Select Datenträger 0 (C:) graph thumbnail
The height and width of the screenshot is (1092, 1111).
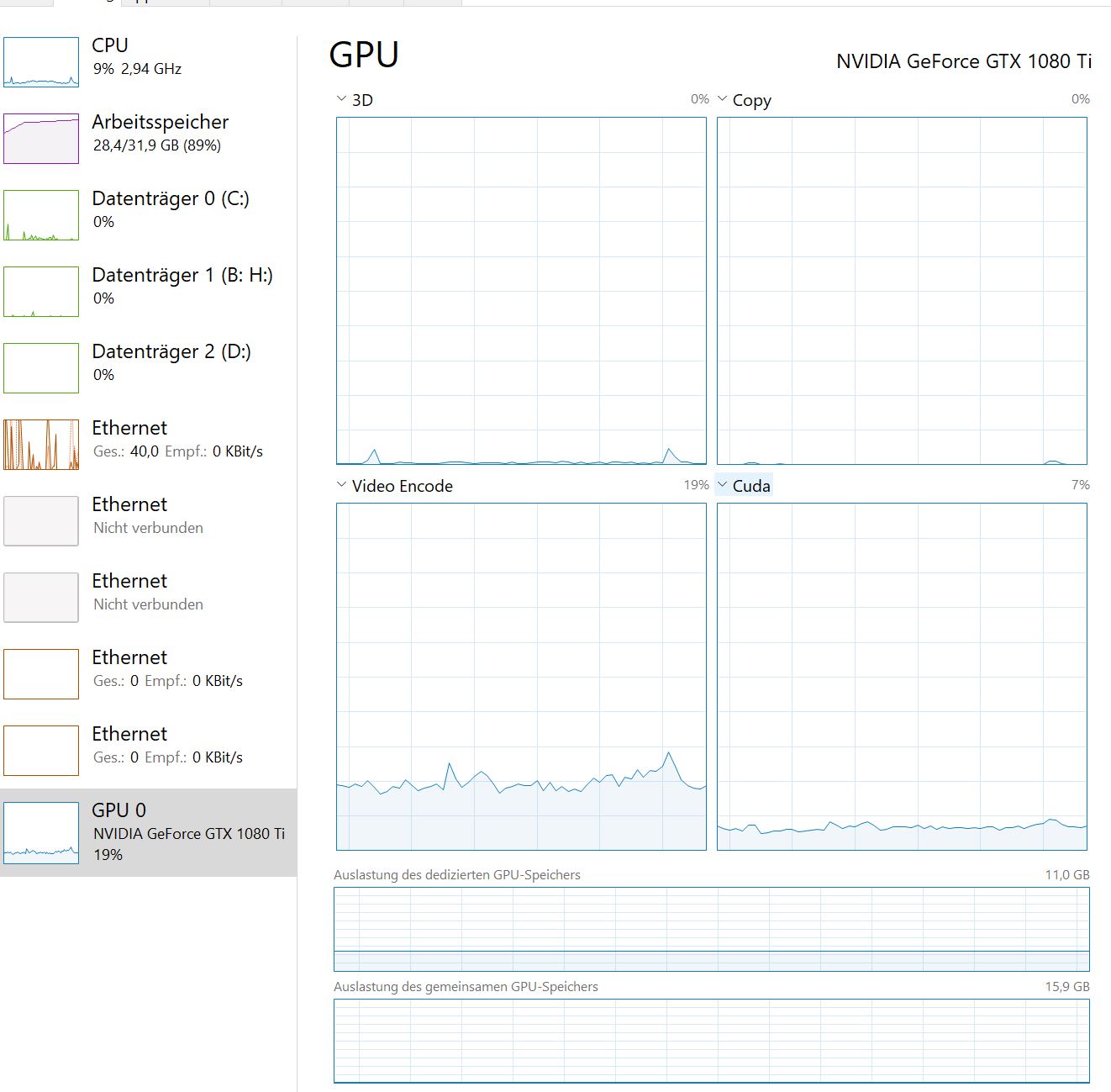[41, 215]
